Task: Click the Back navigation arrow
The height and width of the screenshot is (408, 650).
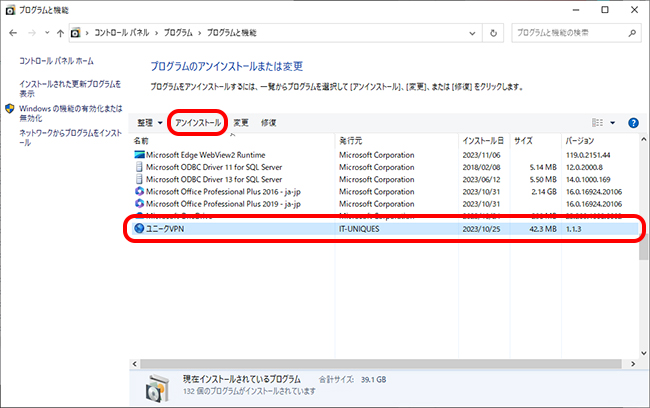Action: click(x=13, y=33)
